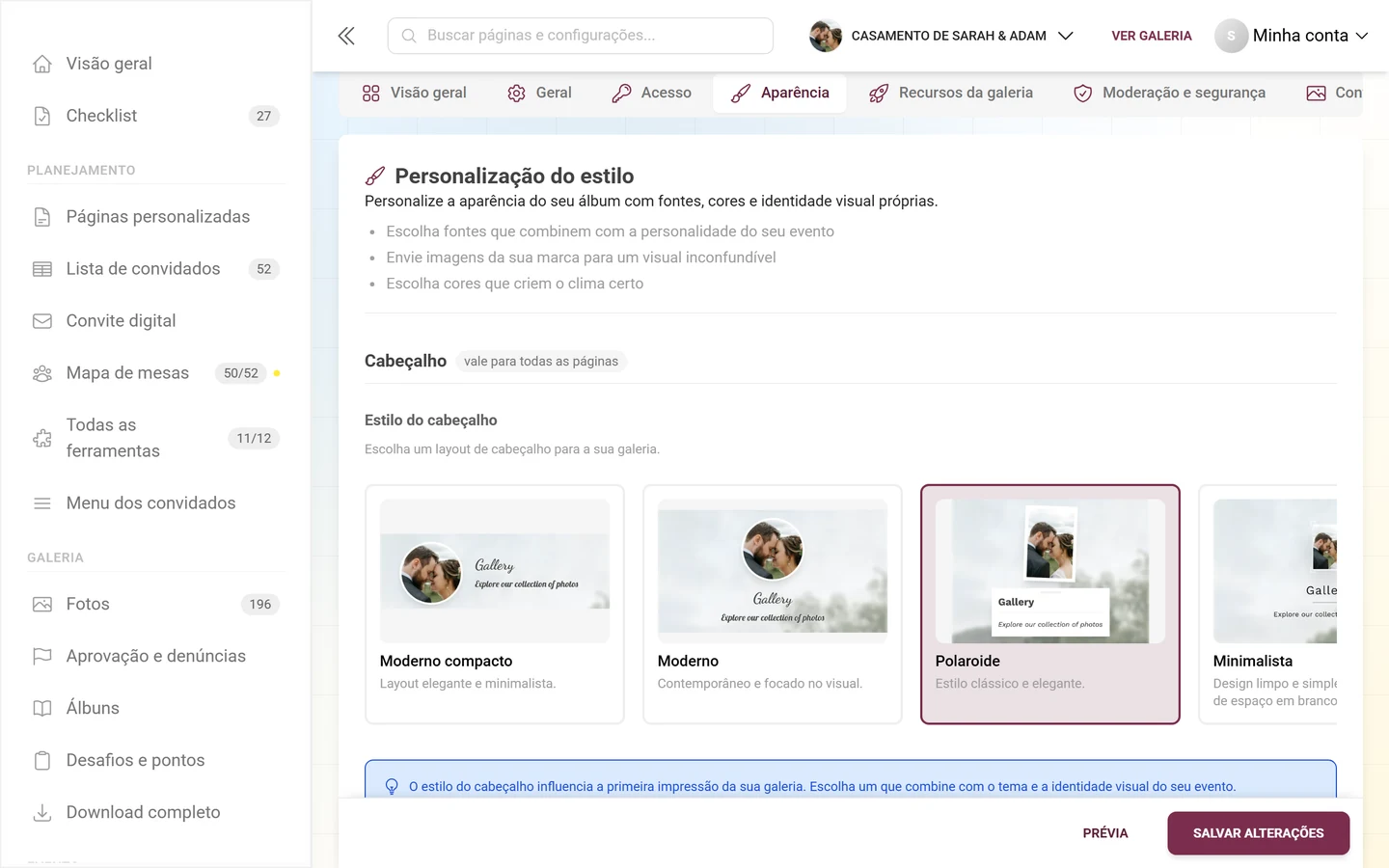Click the PRÉVIA button
Image resolution: width=1389 pixels, height=868 pixels.
(x=1105, y=833)
